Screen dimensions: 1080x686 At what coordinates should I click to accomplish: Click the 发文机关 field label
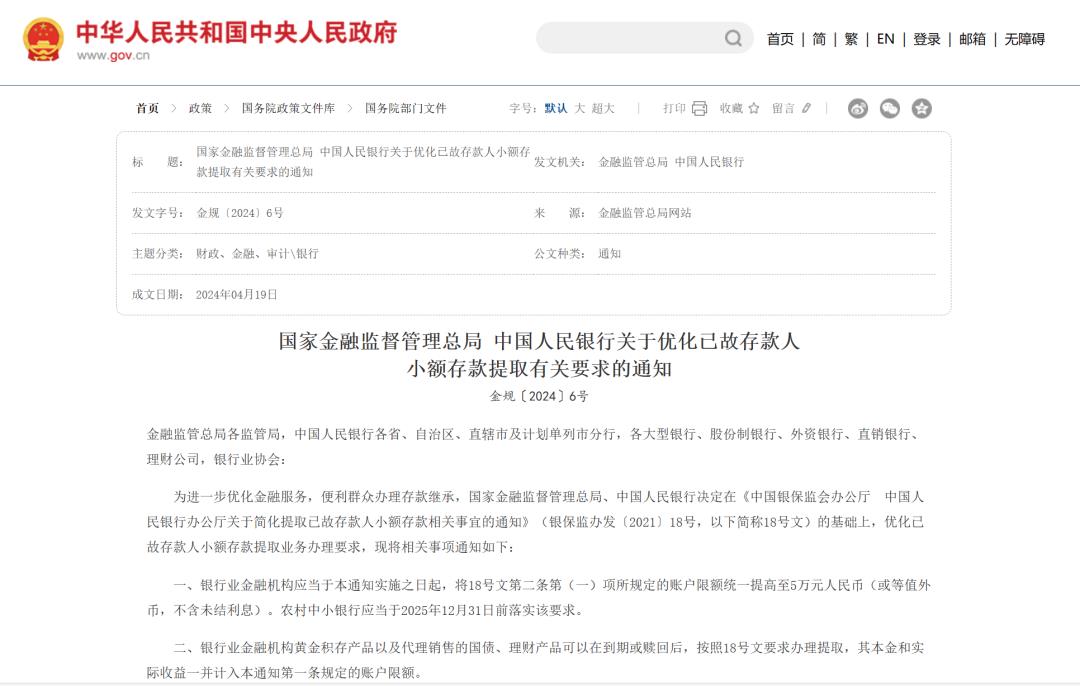560,162
